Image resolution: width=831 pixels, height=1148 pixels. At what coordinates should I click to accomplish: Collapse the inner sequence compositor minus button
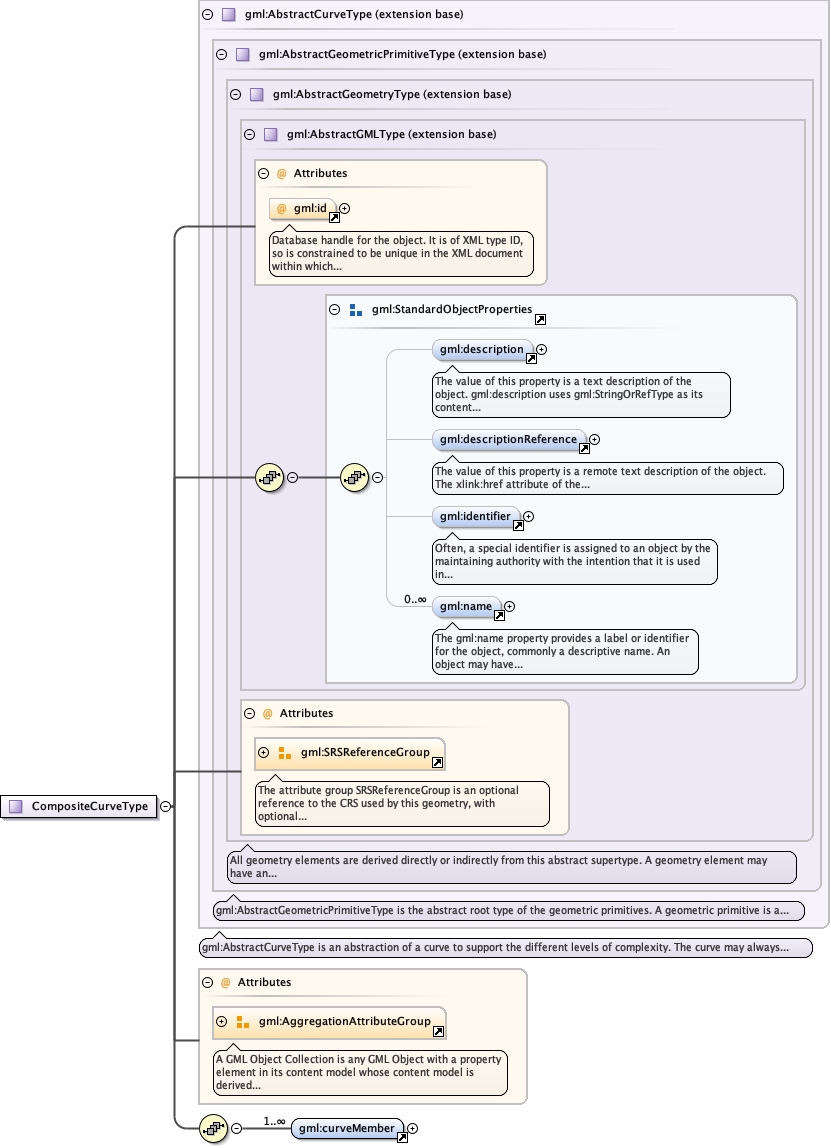tap(378, 478)
